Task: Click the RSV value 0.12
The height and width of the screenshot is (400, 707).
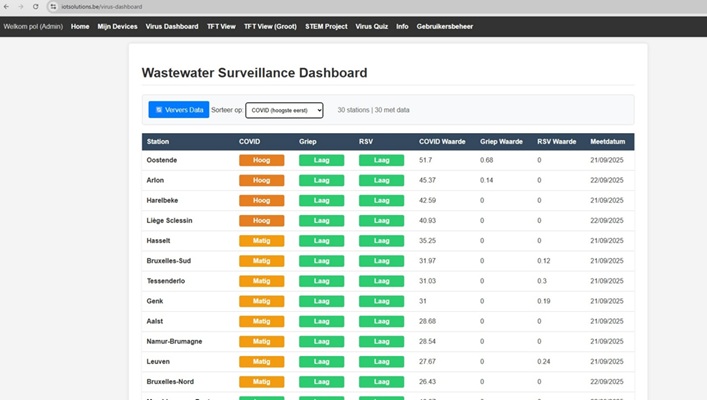Action: pos(543,261)
